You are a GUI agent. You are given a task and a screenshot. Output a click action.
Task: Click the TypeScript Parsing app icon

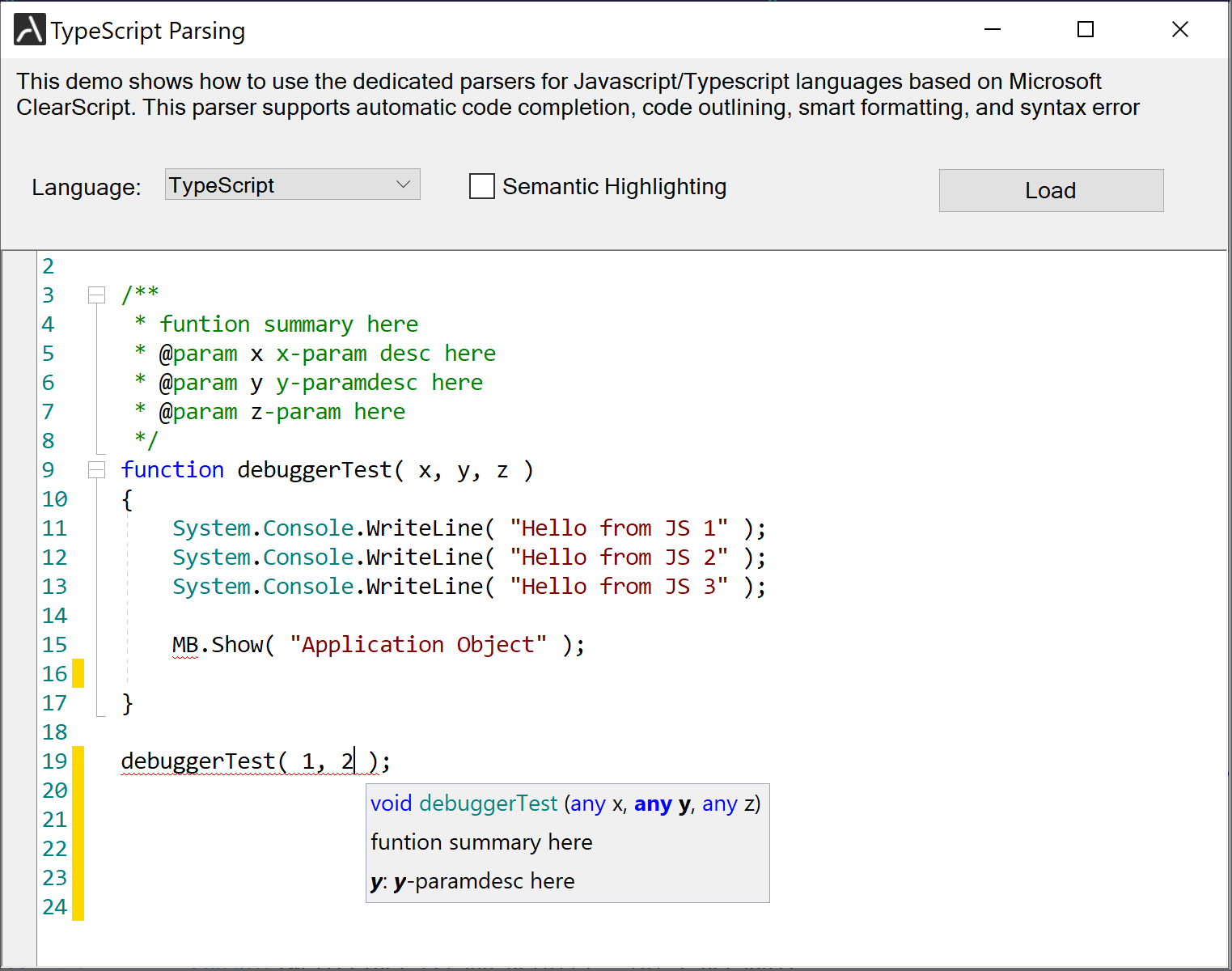point(30,30)
